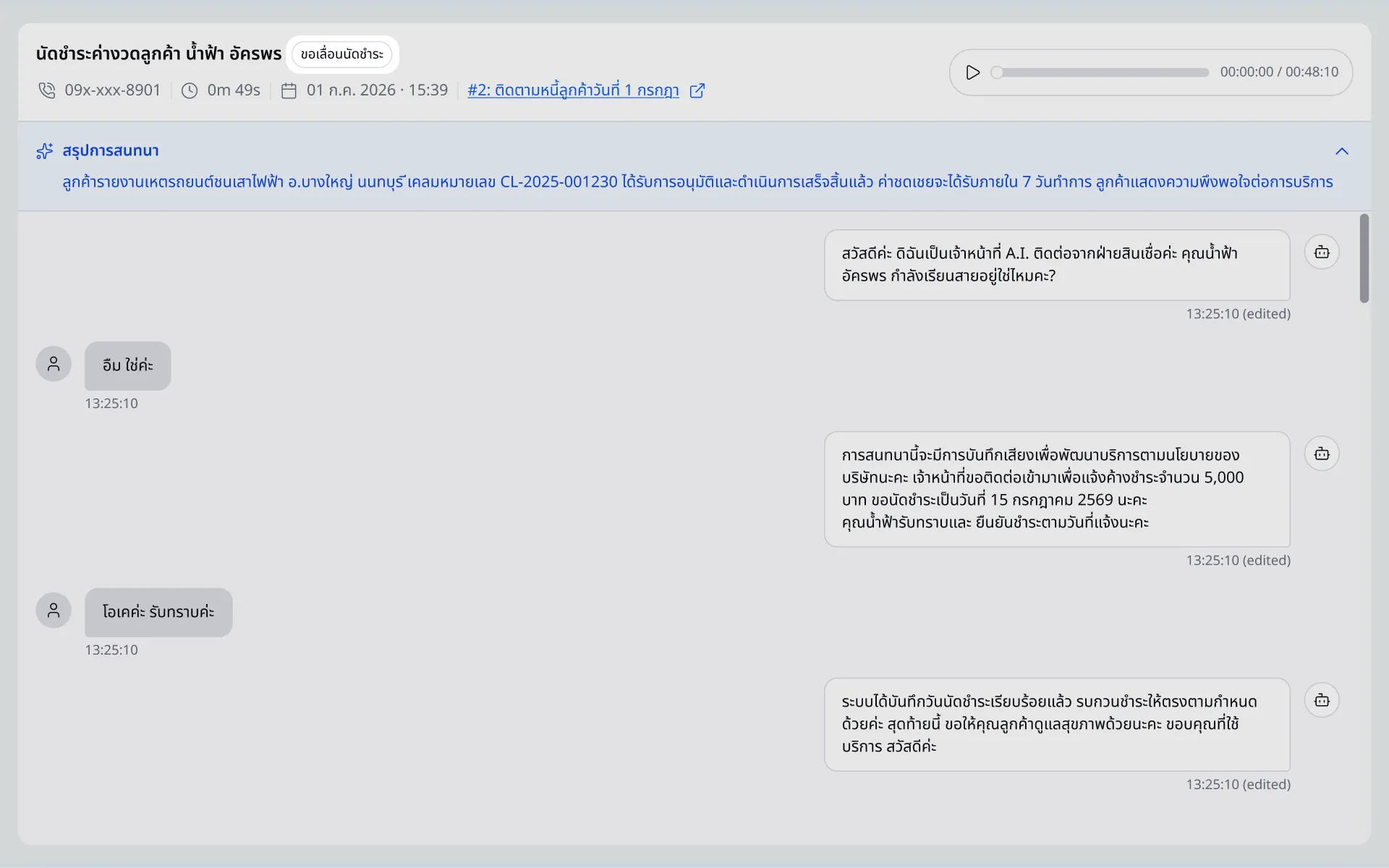Click the customer avatar beside อืม ใช่ค่ะ
This screenshot has width=1389, height=868.
coord(54,364)
